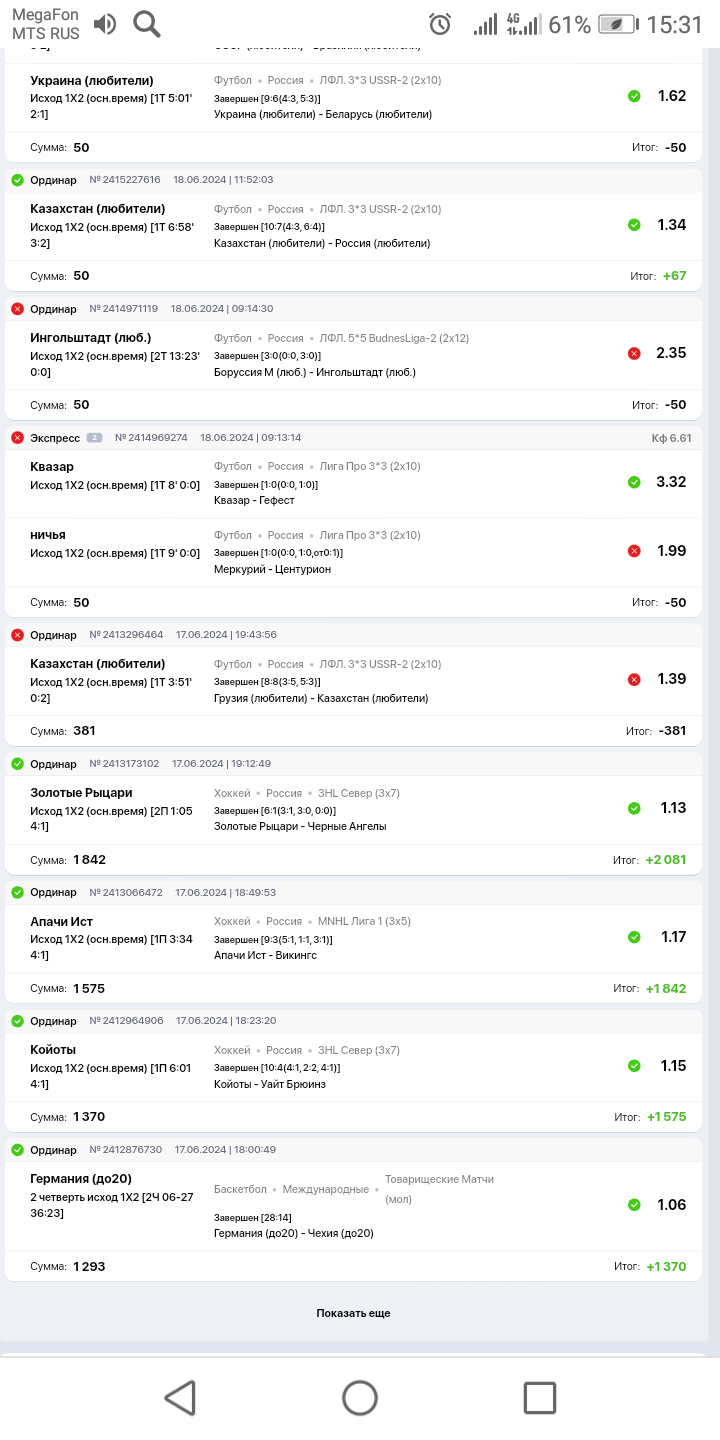
Task: Open bet number №2413296464
Action: click(x=126, y=635)
